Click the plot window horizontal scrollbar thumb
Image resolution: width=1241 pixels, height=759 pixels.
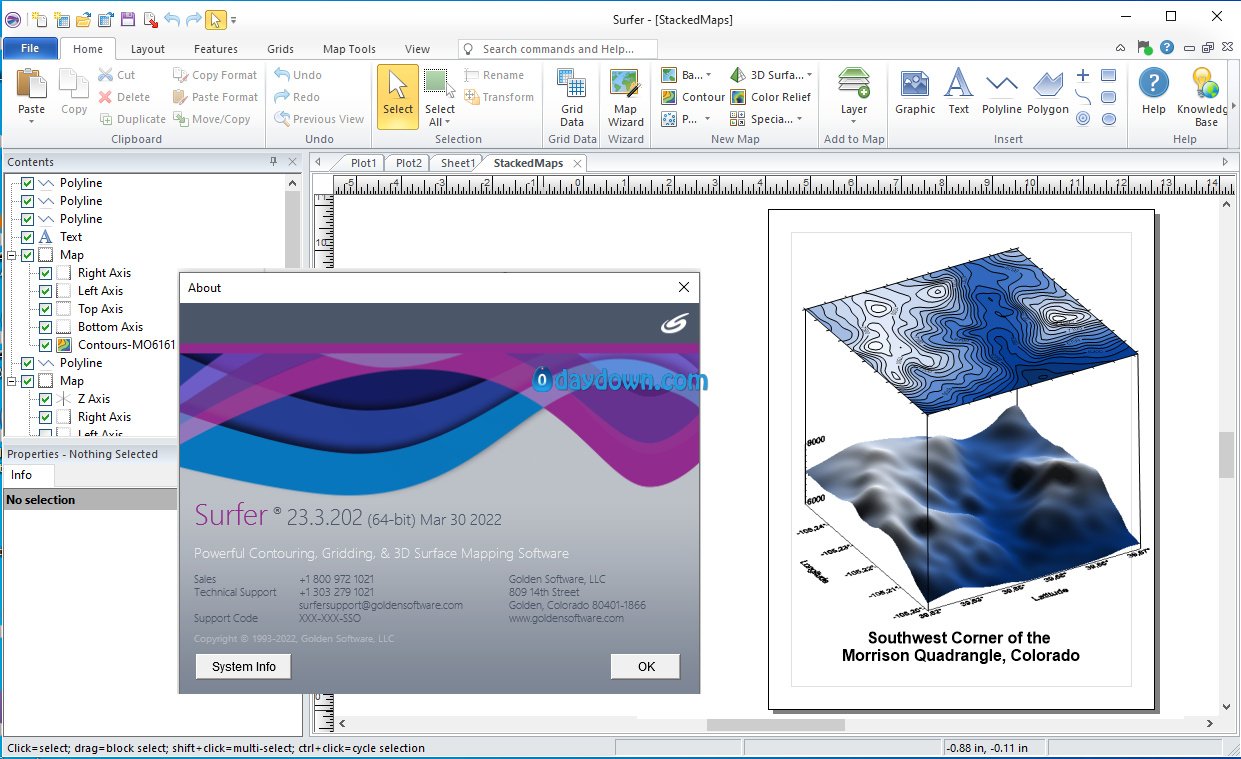[x=776, y=724]
